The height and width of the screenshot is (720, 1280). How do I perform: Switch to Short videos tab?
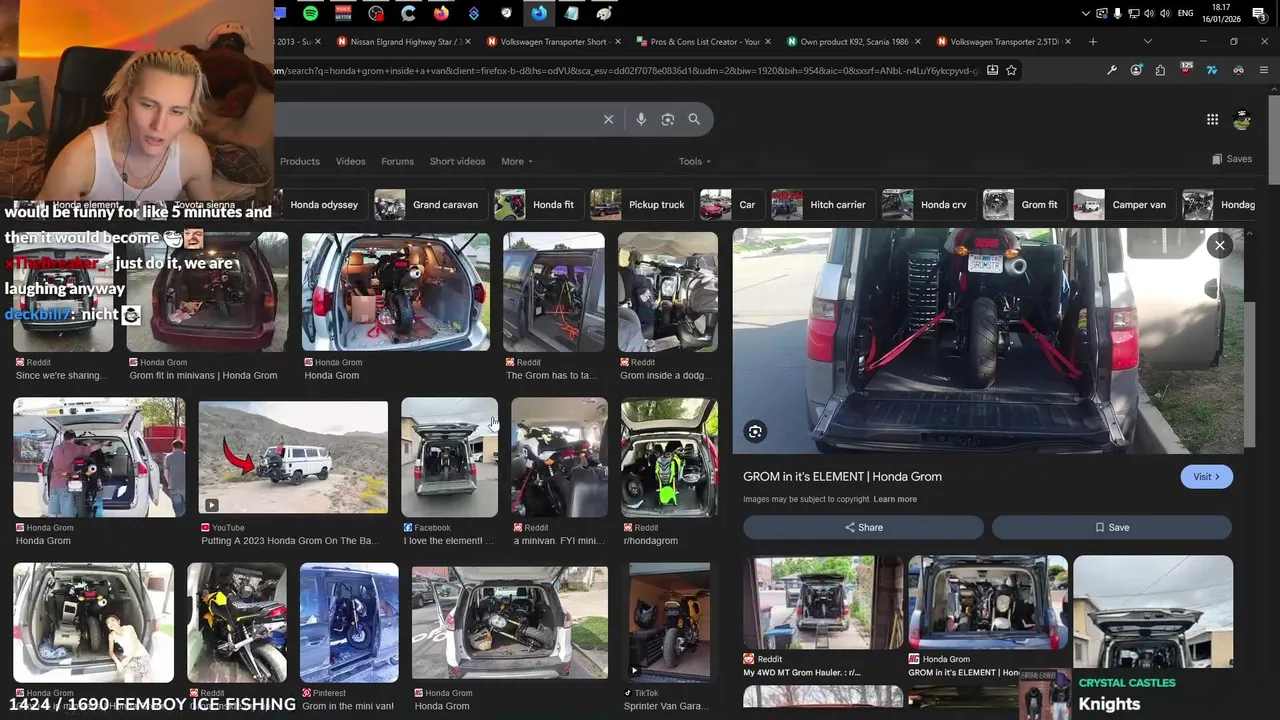tap(457, 161)
